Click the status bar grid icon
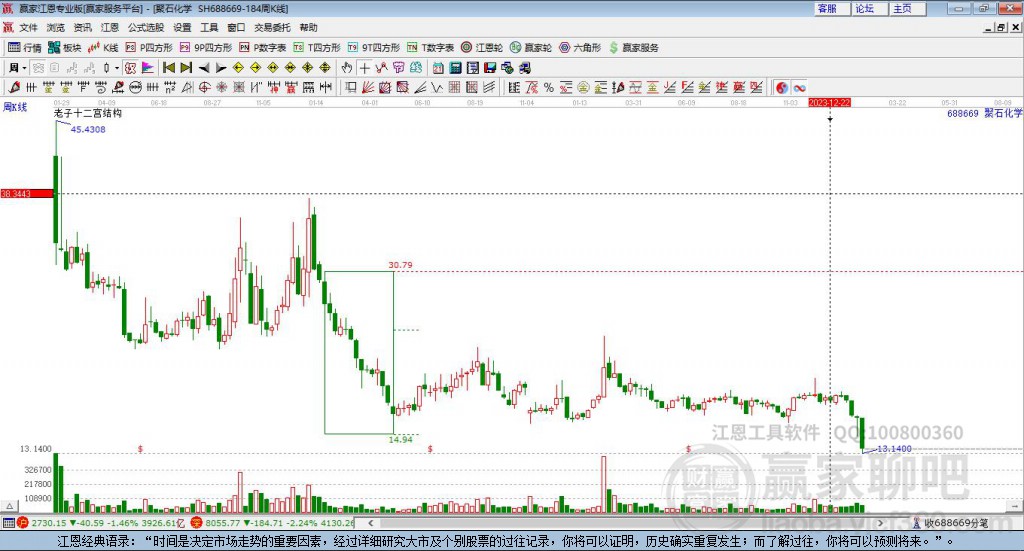 8,523
